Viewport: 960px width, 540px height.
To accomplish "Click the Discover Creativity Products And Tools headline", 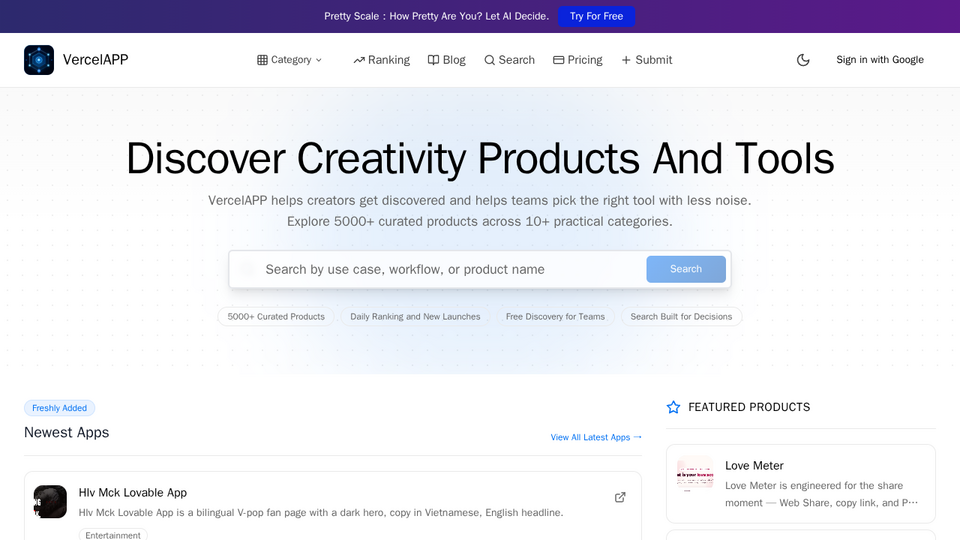I will point(480,159).
